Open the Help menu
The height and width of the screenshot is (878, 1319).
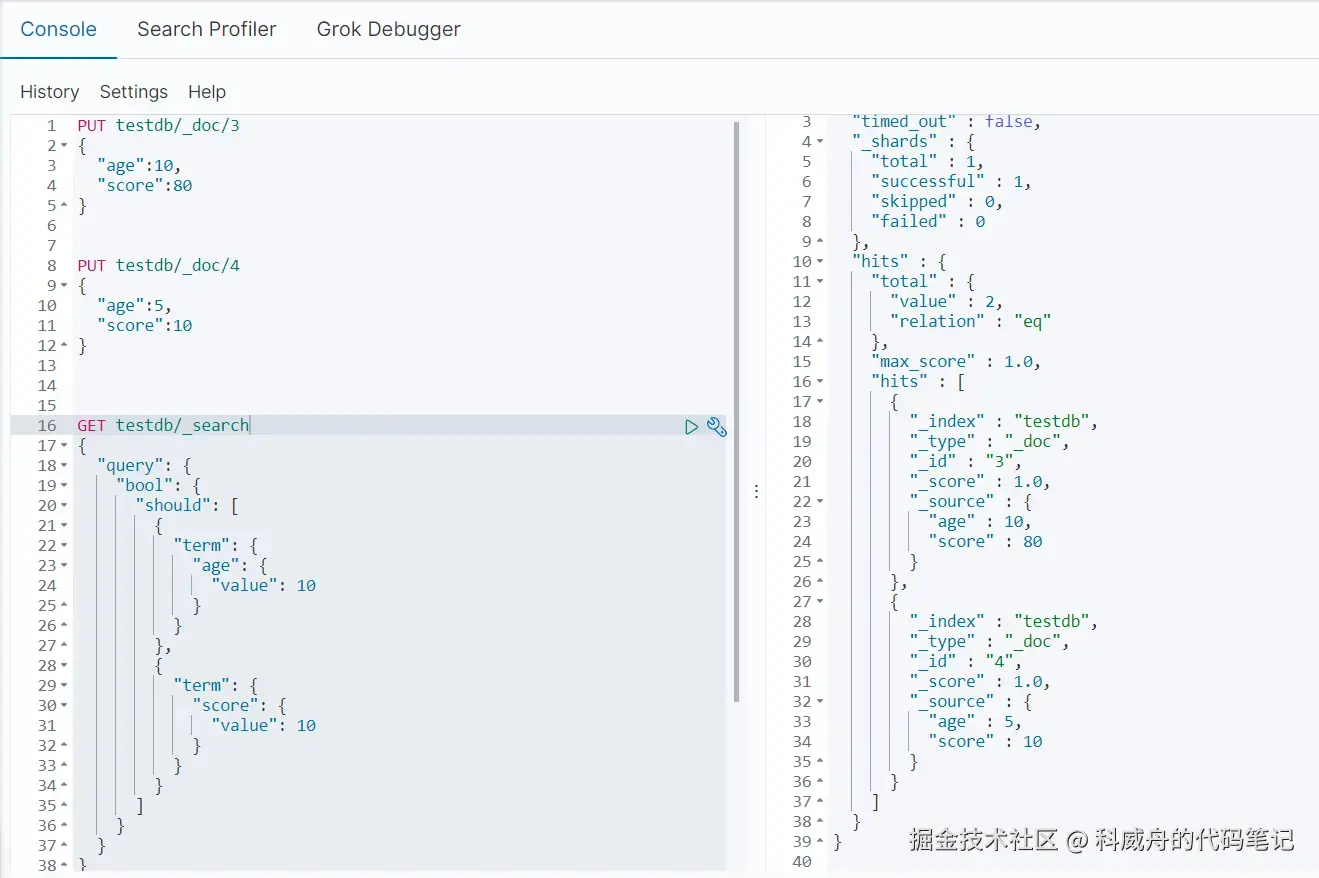(x=207, y=92)
